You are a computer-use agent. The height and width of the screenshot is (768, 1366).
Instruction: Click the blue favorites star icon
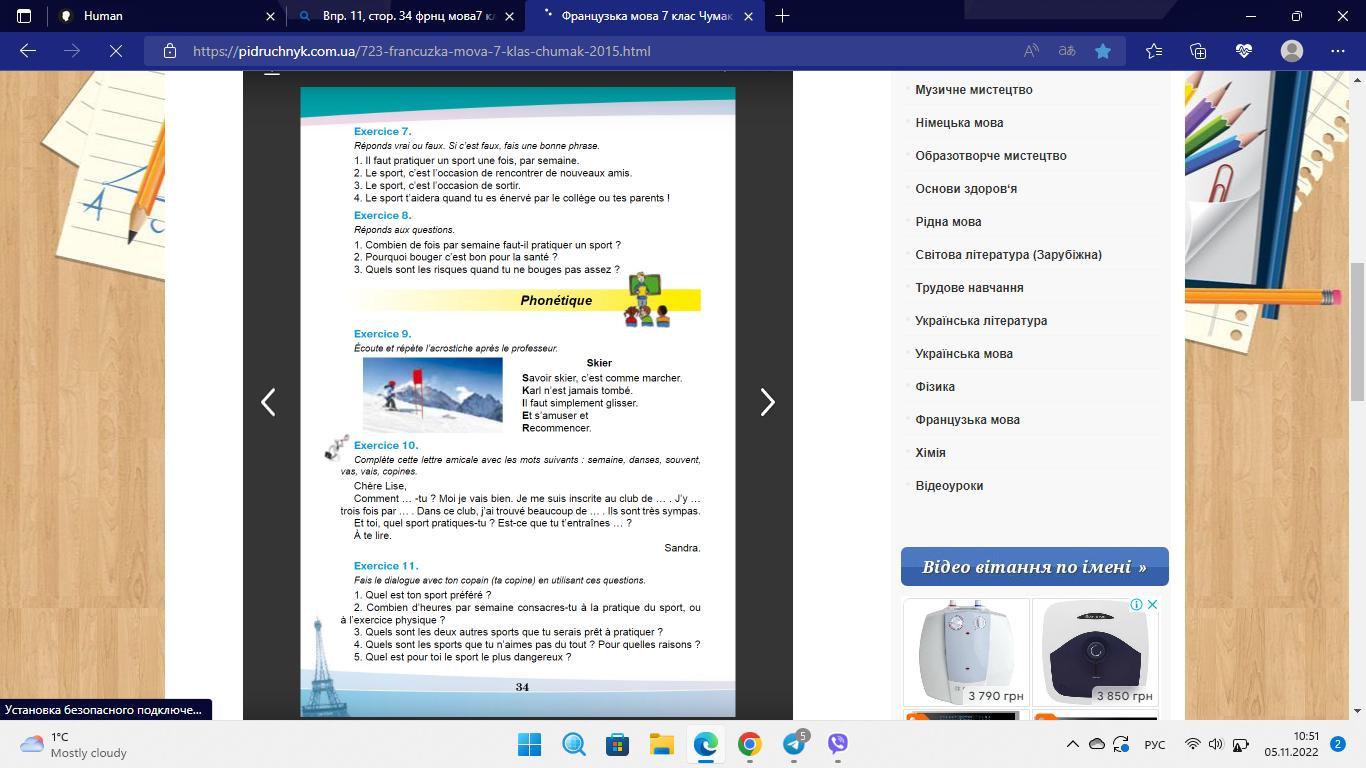1103,51
